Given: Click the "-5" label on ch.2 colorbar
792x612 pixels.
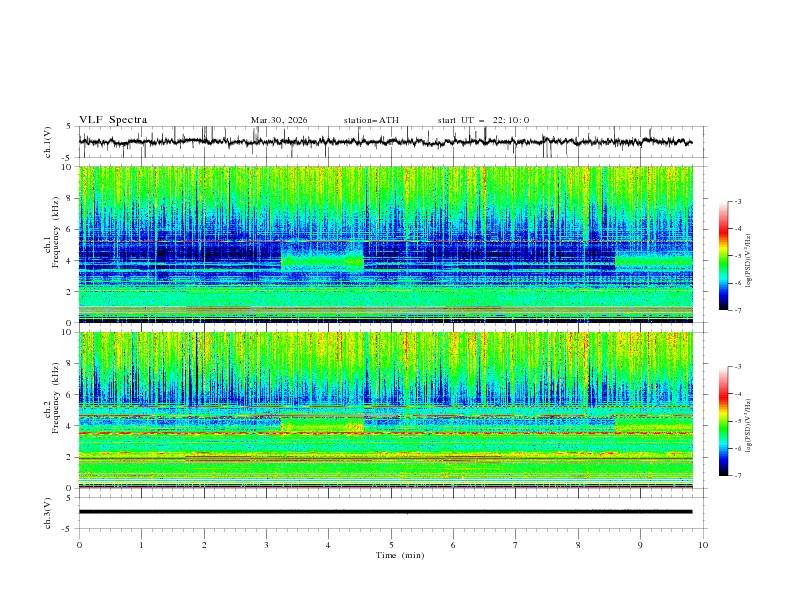Looking at the screenshot, I should tap(737, 421).
